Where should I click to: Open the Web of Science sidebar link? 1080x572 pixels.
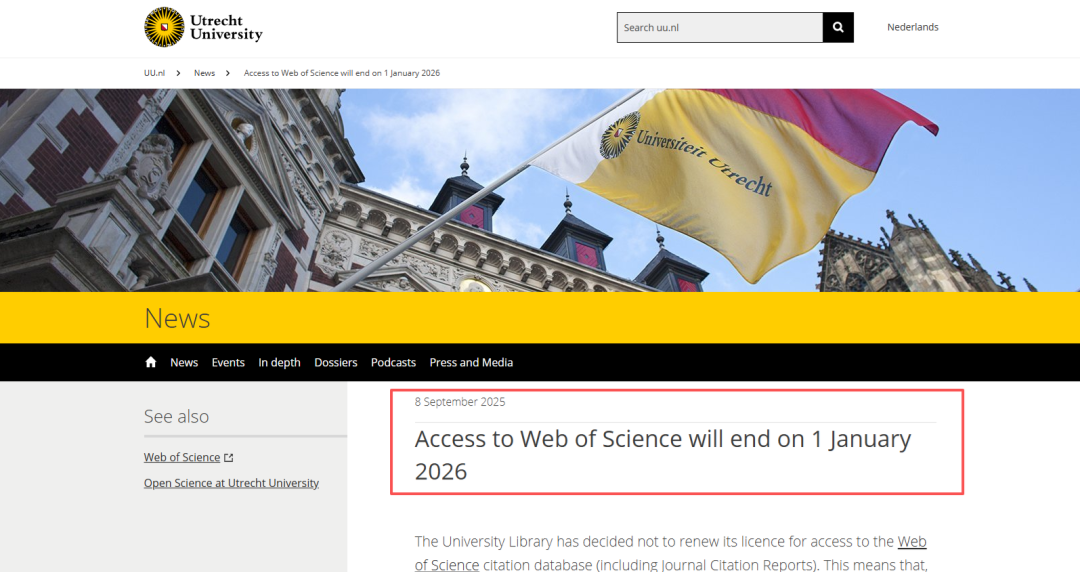tap(182, 457)
